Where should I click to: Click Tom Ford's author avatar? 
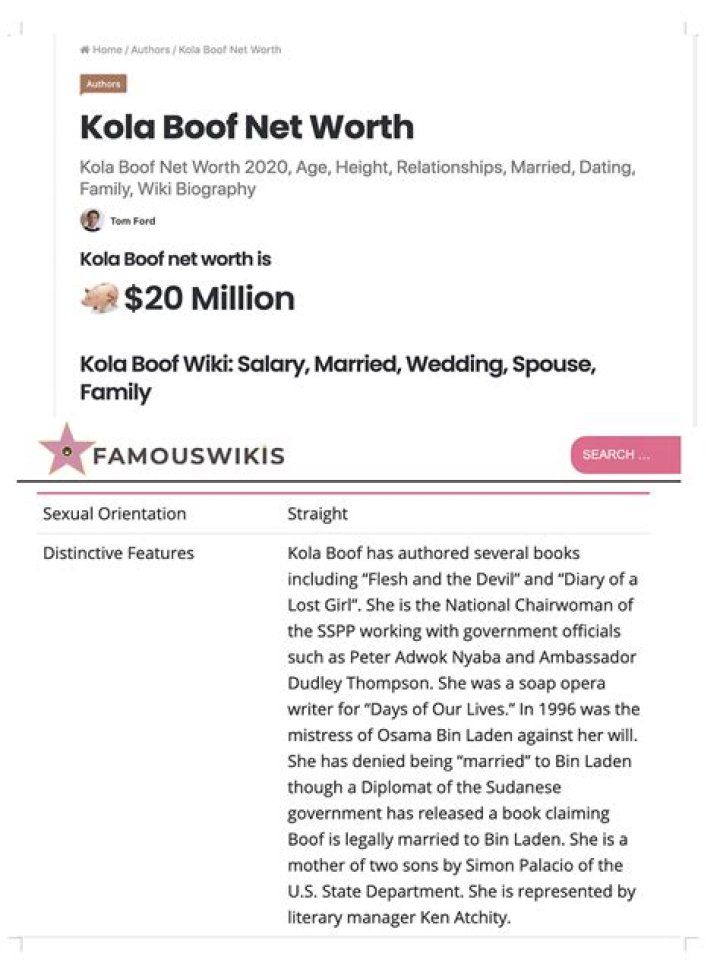(x=92, y=221)
